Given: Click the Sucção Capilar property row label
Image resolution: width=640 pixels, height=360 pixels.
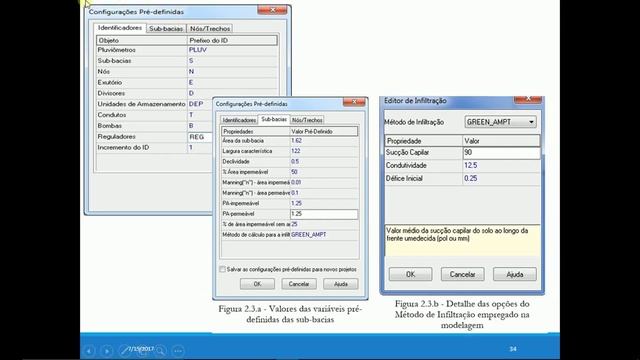Looking at the screenshot, I should point(407,153).
